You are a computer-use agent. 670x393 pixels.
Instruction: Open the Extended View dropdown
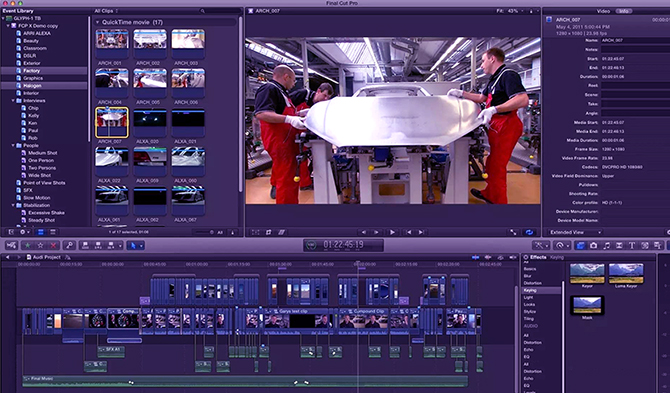[575, 232]
